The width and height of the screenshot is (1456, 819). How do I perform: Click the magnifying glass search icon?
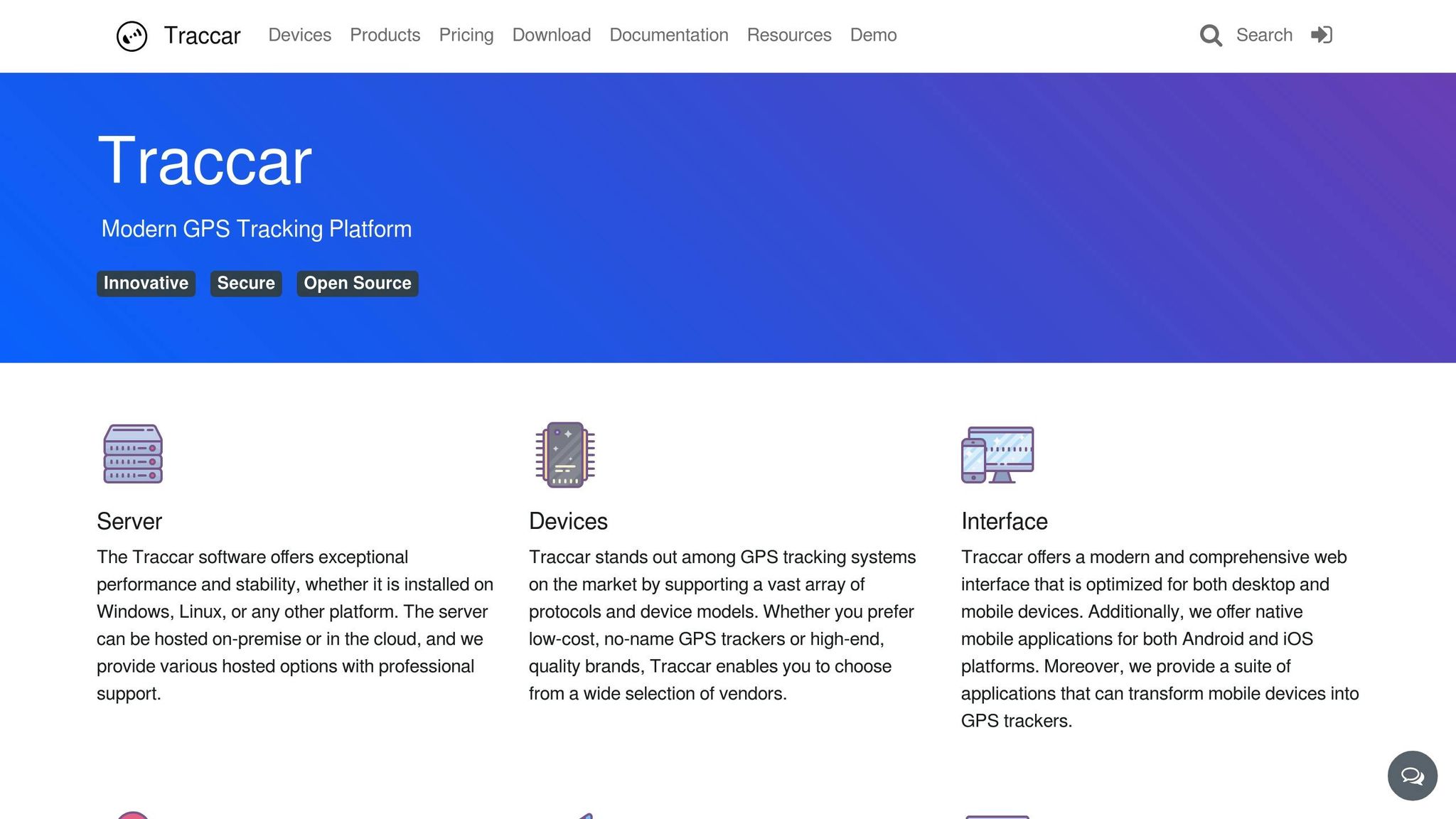(1211, 36)
